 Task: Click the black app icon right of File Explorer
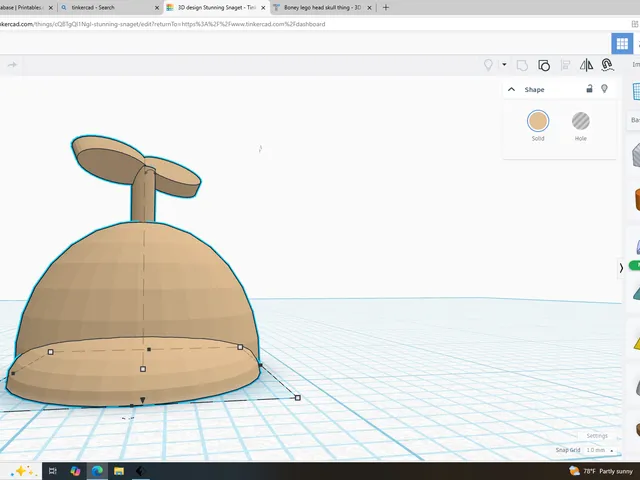[x=140, y=471]
